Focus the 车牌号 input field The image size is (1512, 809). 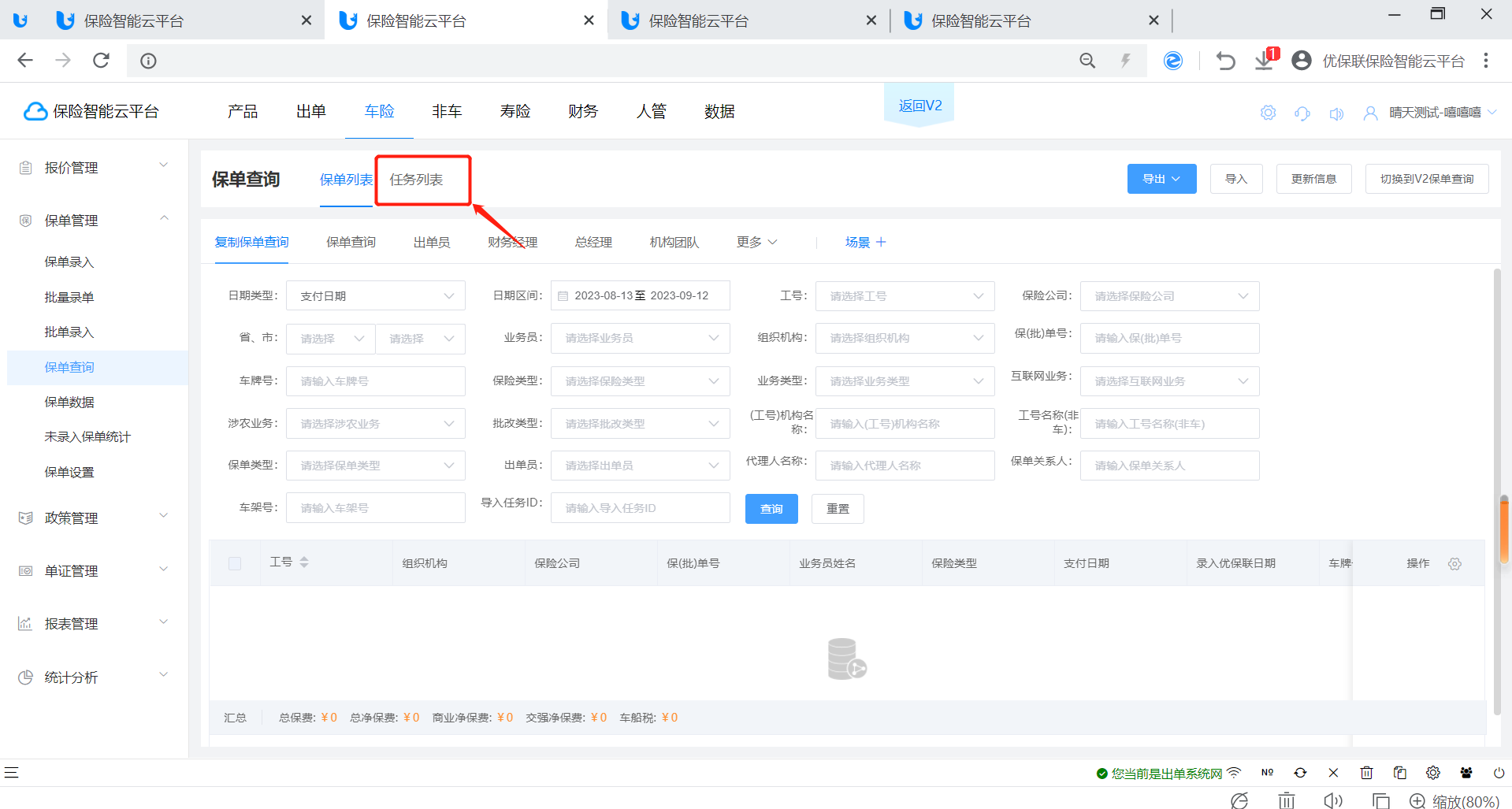376,381
